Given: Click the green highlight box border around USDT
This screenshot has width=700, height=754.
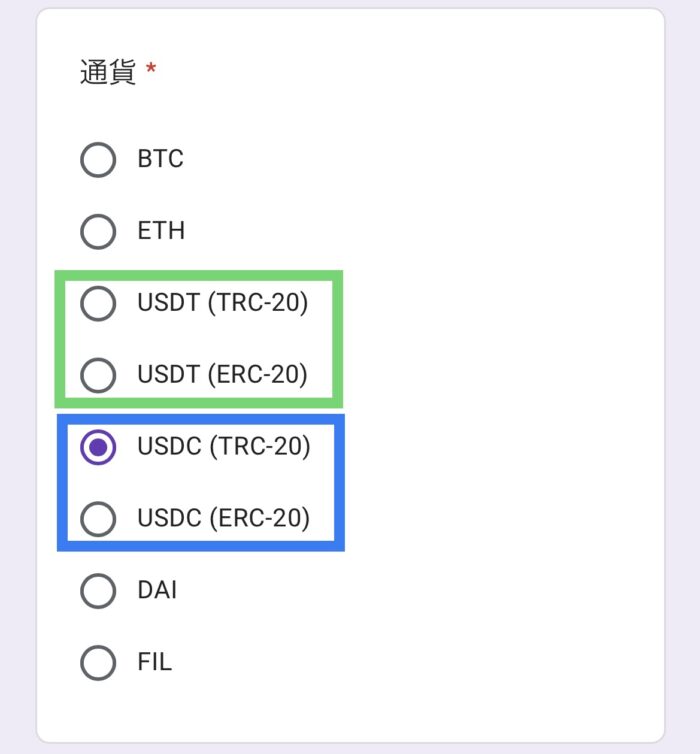Looking at the screenshot, I should click(x=199, y=276).
